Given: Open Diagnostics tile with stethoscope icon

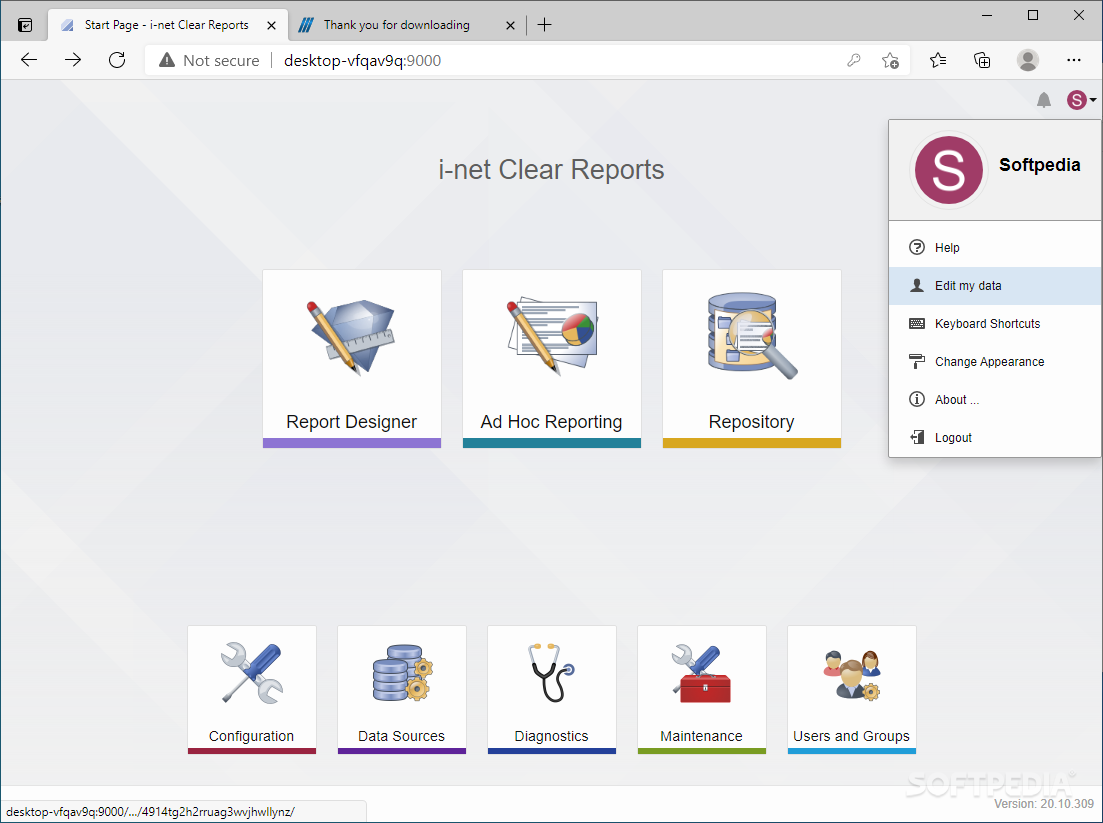Looking at the screenshot, I should pyautogui.click(x=552, y=689).
